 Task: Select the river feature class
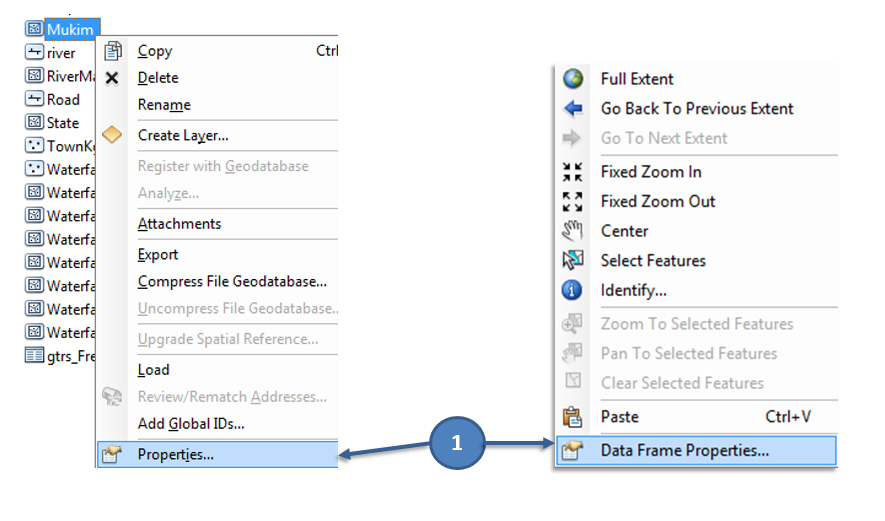pyautogui.click(x=60, y=53)
